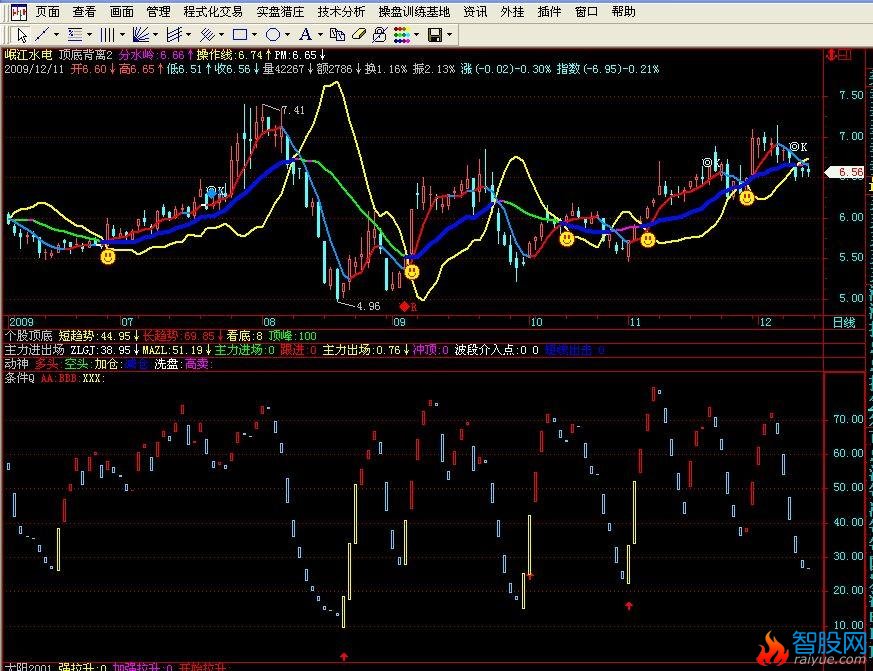Screen dimensions: 873x671
Task: Select the trend line drawing tool
Action: (42, 35)
